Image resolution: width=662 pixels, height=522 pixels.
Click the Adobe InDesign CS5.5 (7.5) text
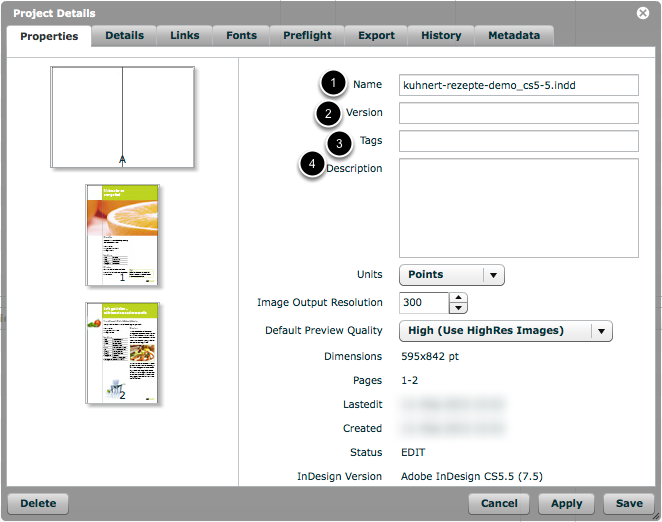click(472, 476)
